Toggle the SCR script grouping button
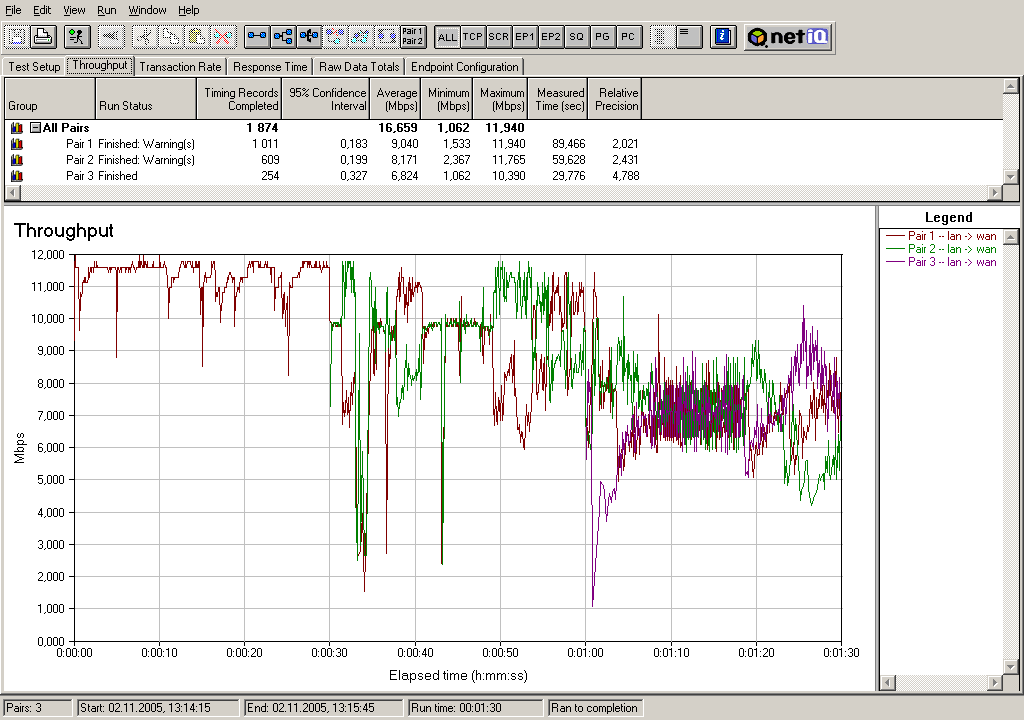The width and height of the screenshot is (1024, 720). coord(498,37)
